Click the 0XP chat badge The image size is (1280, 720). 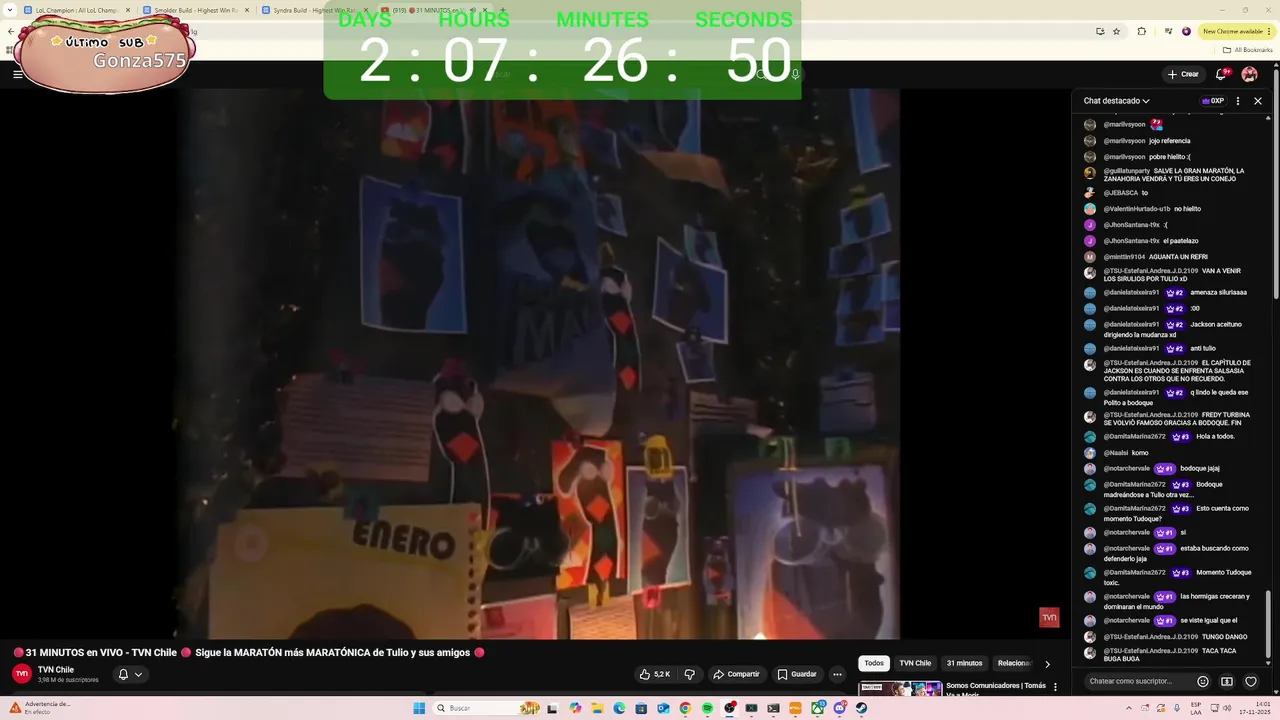coord(1212,101)
